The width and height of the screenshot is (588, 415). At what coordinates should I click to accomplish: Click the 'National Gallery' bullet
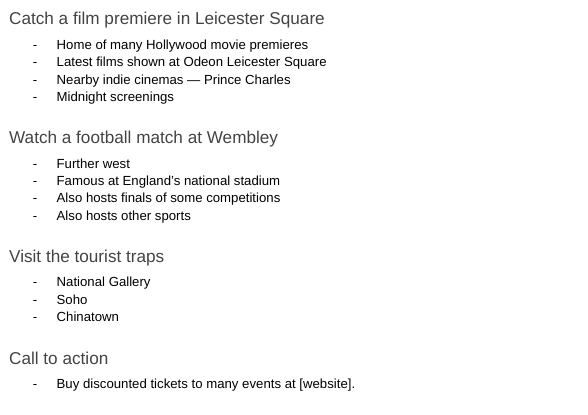(x=104, y=282)
